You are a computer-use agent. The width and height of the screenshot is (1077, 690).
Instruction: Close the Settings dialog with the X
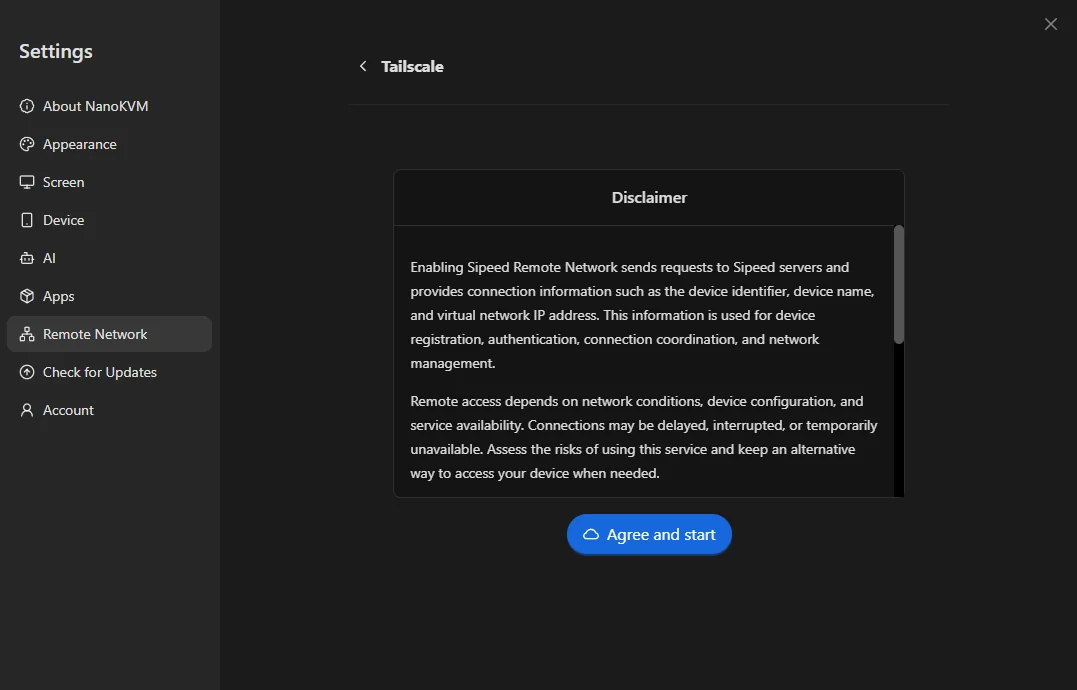point(1050,24)
